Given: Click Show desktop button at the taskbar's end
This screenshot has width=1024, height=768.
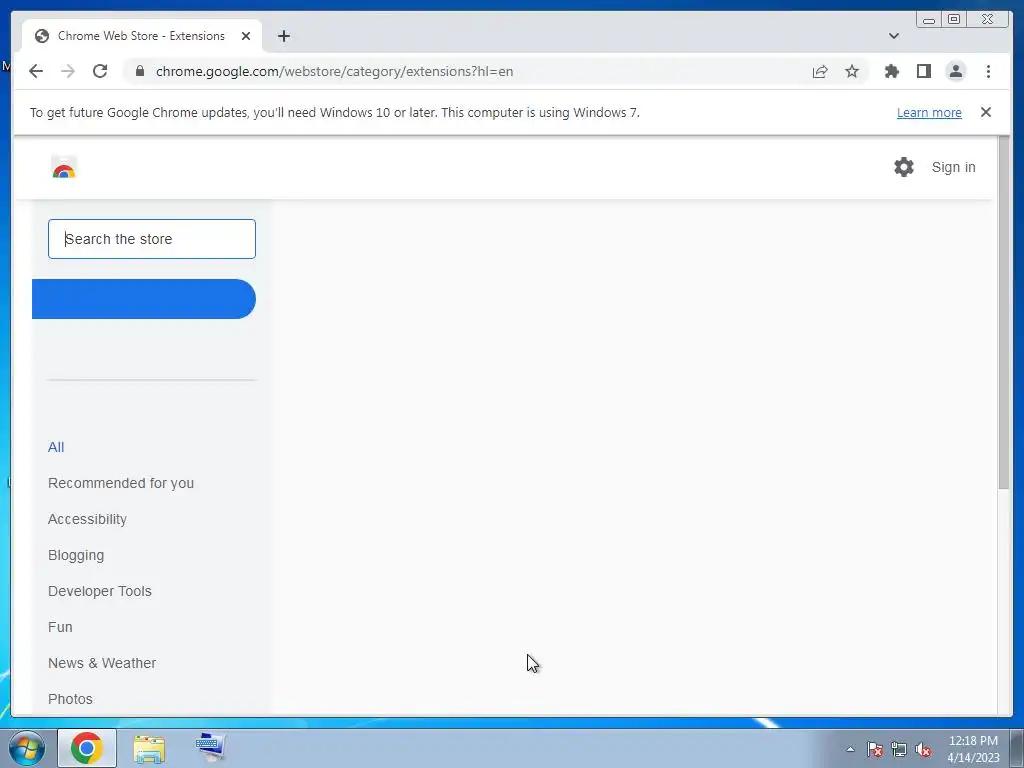Looking at the screenshot, I should tap(1017, 748).
